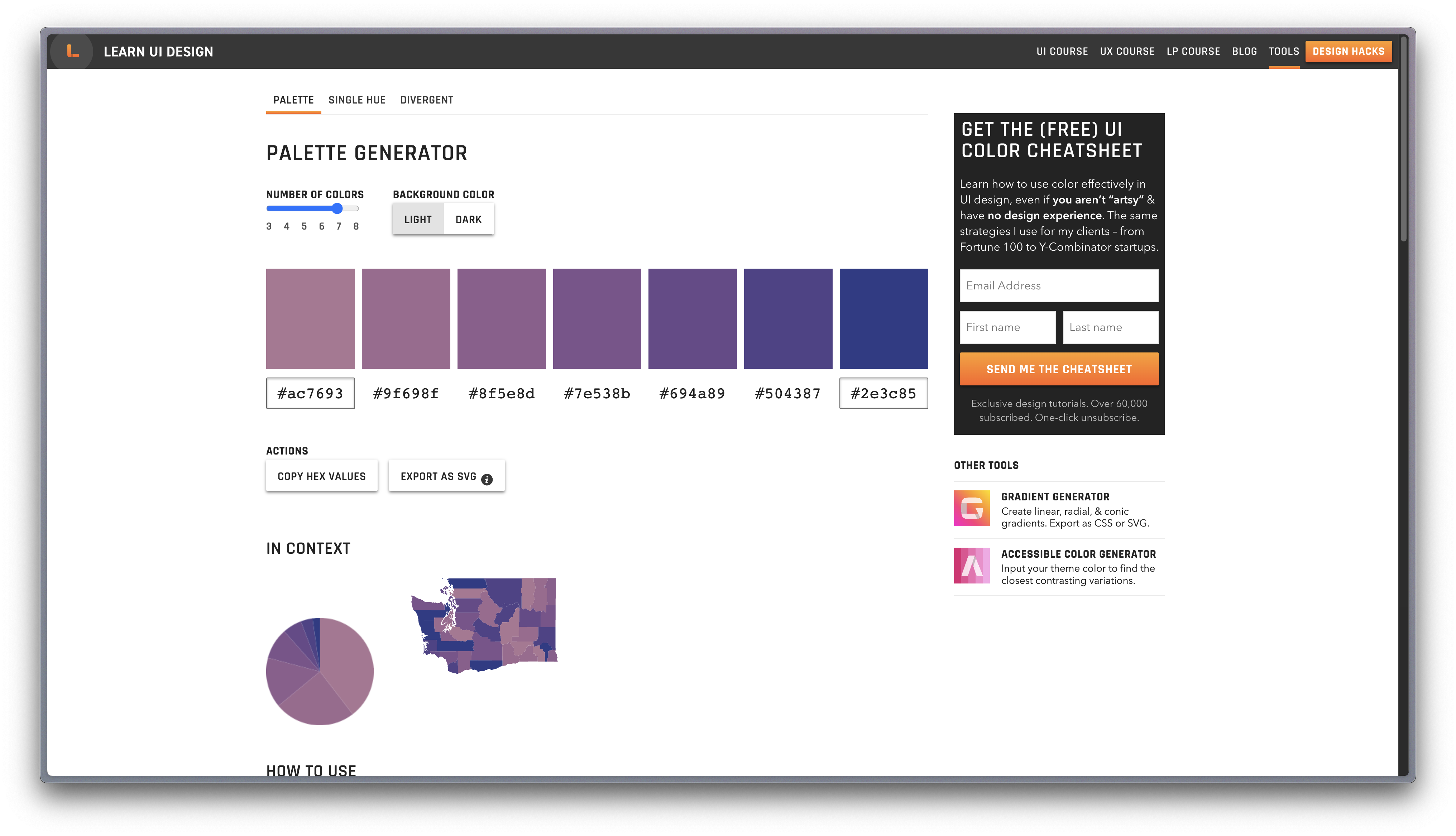The height and width of the screenshot is (836, 1456).
Task: Open the UI Course link
Action: pos(1062,52)
